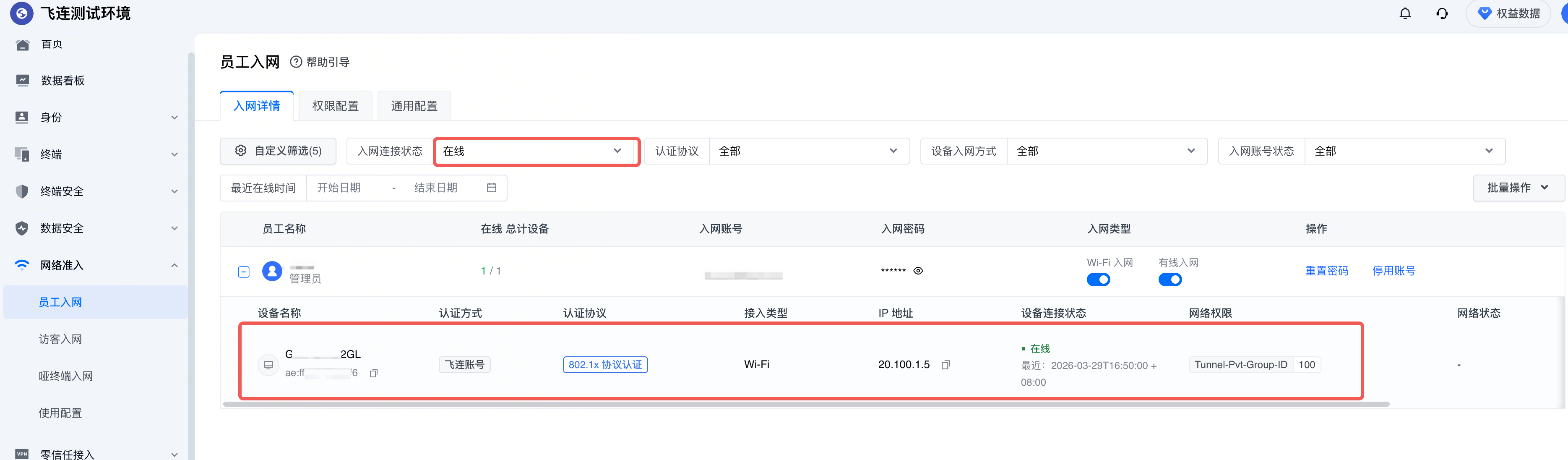Open the 入网账号状态 dropdown
Screen dimensions: 1568x460
click(x=1404, y=151)
